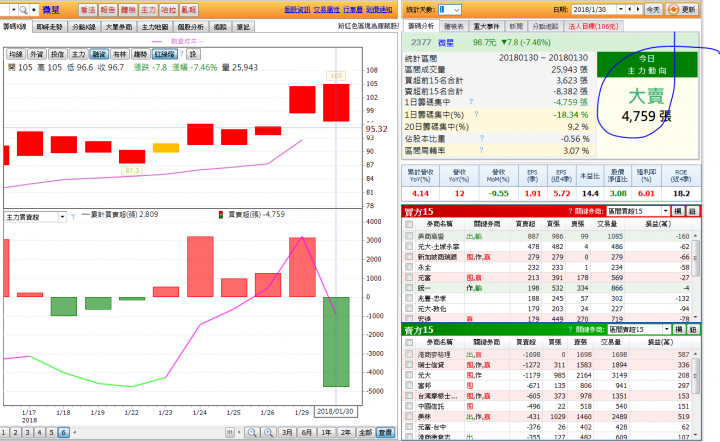
Task: Open the 交易屬性 link
Action: pos(326,10)
